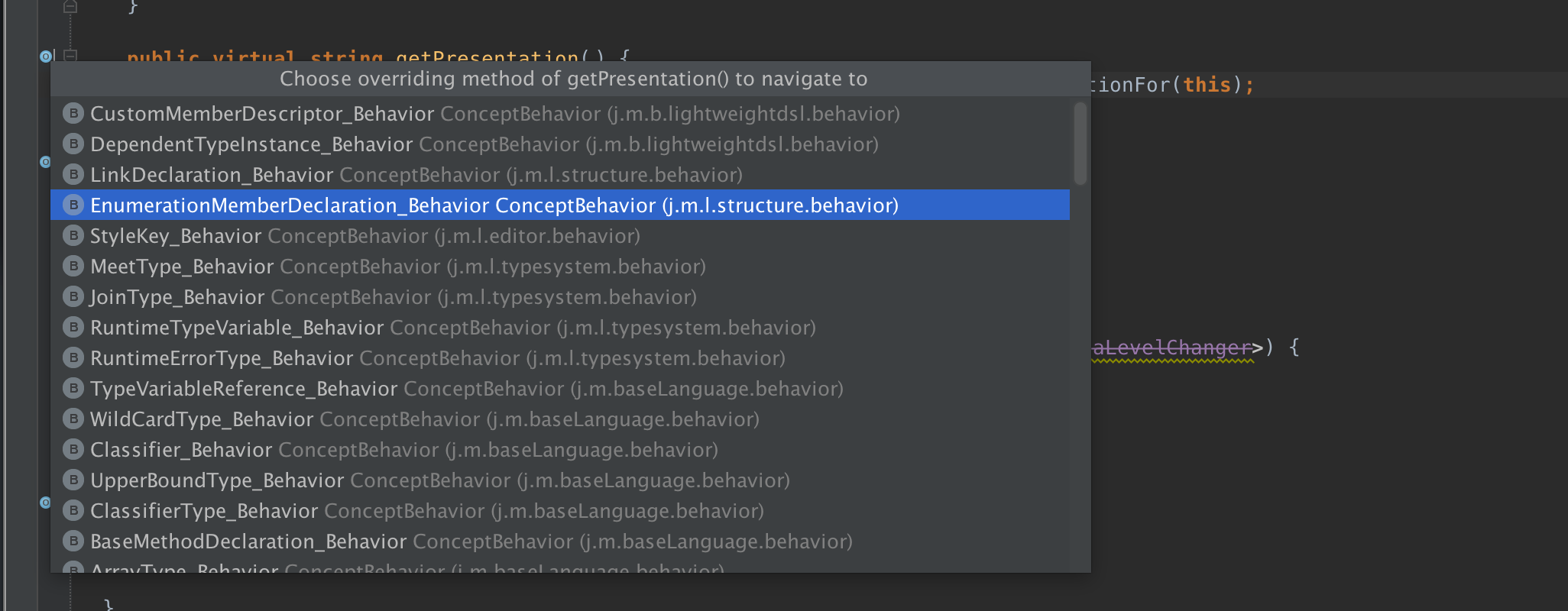The height and width of the screenshot is (611, 1568).
Task: Select MeetType_Behavior override
Action: [x=182, y=267]
